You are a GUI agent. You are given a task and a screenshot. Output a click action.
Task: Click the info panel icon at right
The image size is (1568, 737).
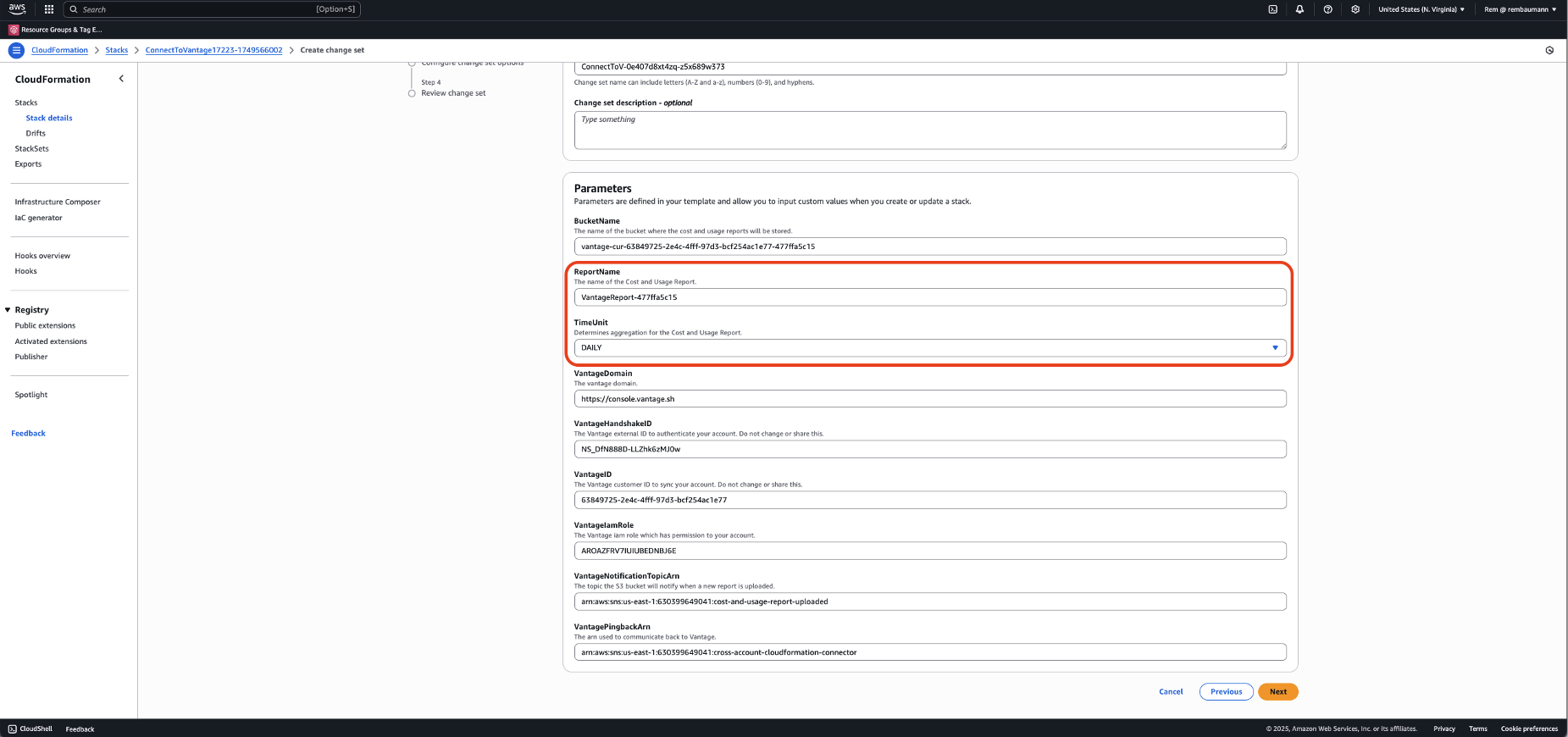1549,50
